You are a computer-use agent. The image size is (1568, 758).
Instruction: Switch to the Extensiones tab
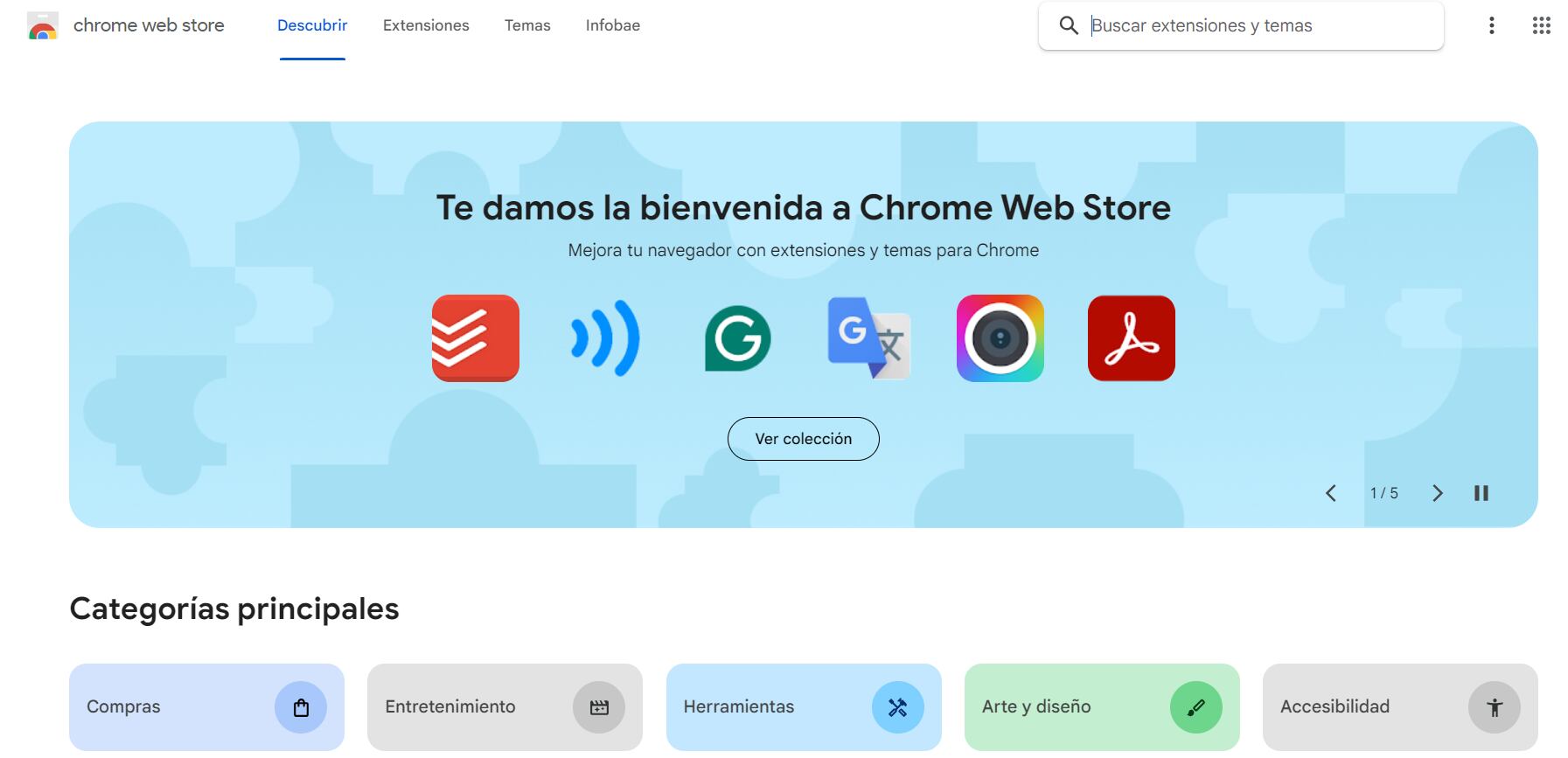pyautogui.click(x=426, y=26)
